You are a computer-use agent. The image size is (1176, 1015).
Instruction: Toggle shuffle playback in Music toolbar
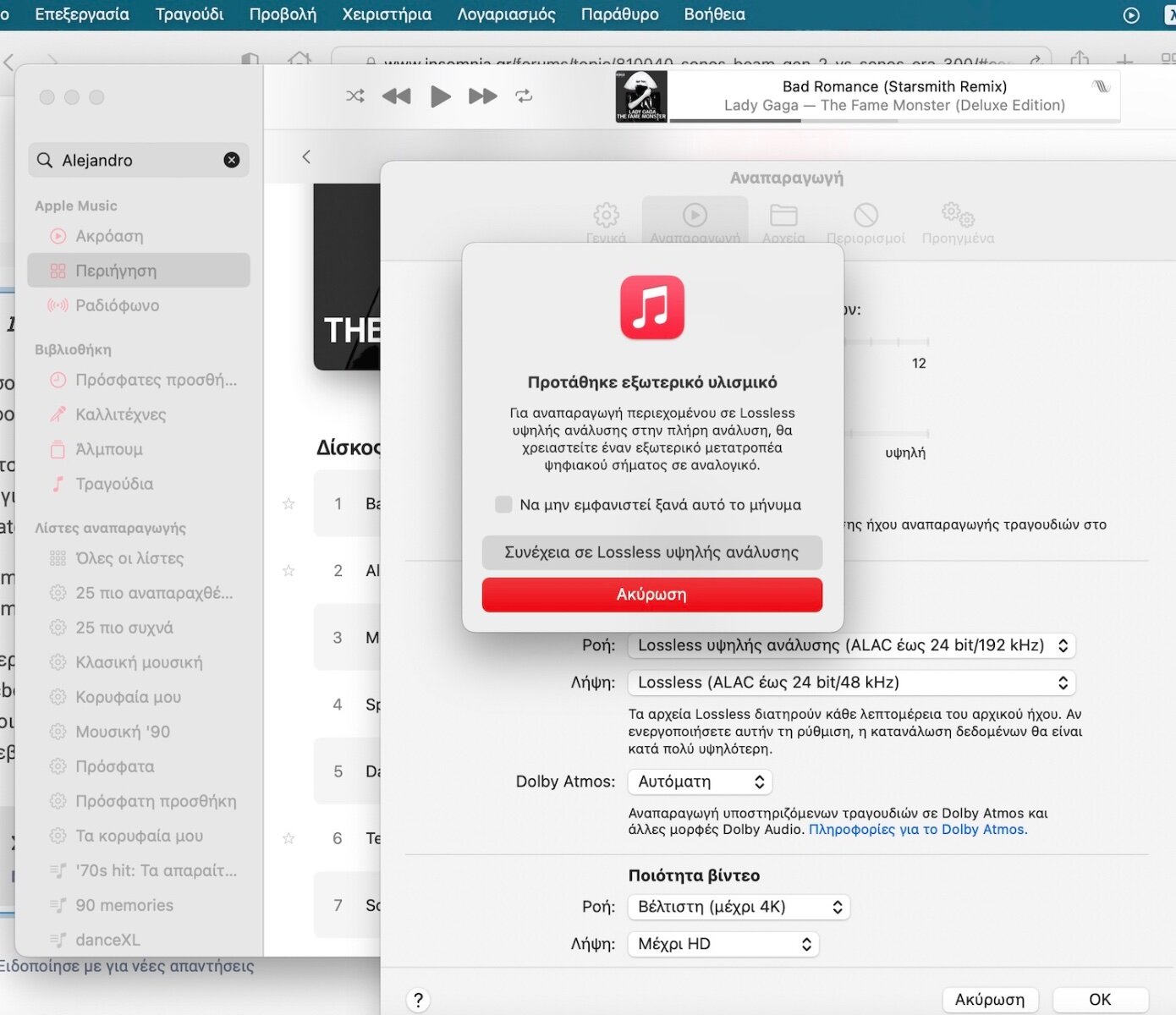pyautogui.click(x=355, y=96)
